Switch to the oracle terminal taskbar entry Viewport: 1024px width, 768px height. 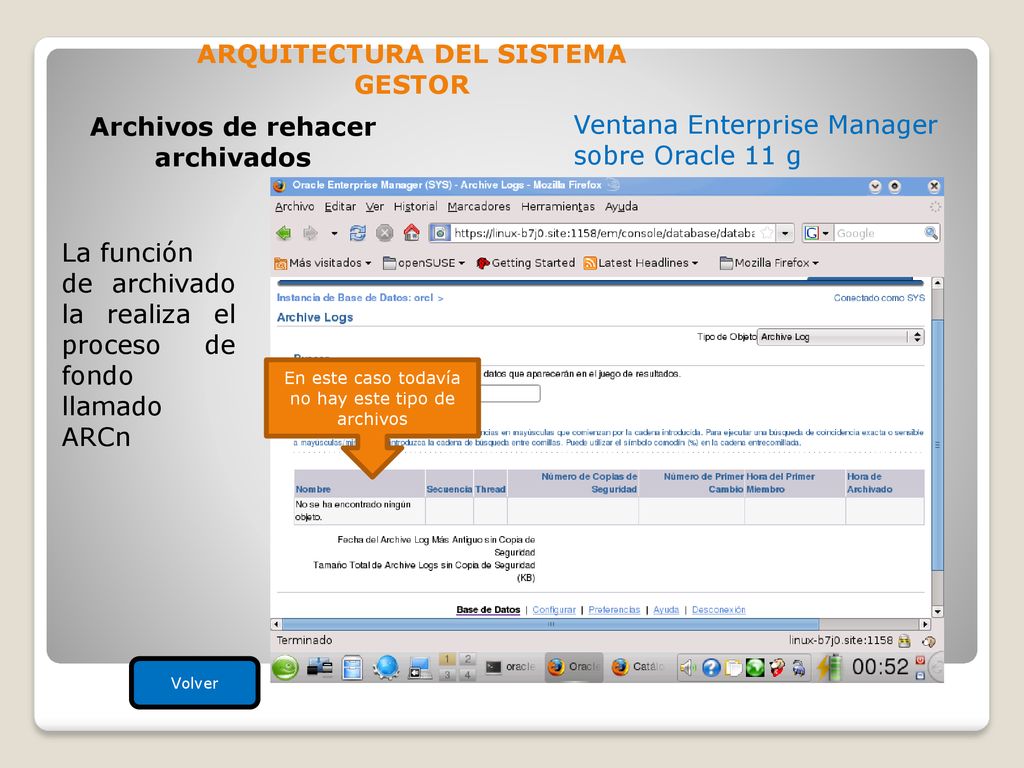(511, 667)
